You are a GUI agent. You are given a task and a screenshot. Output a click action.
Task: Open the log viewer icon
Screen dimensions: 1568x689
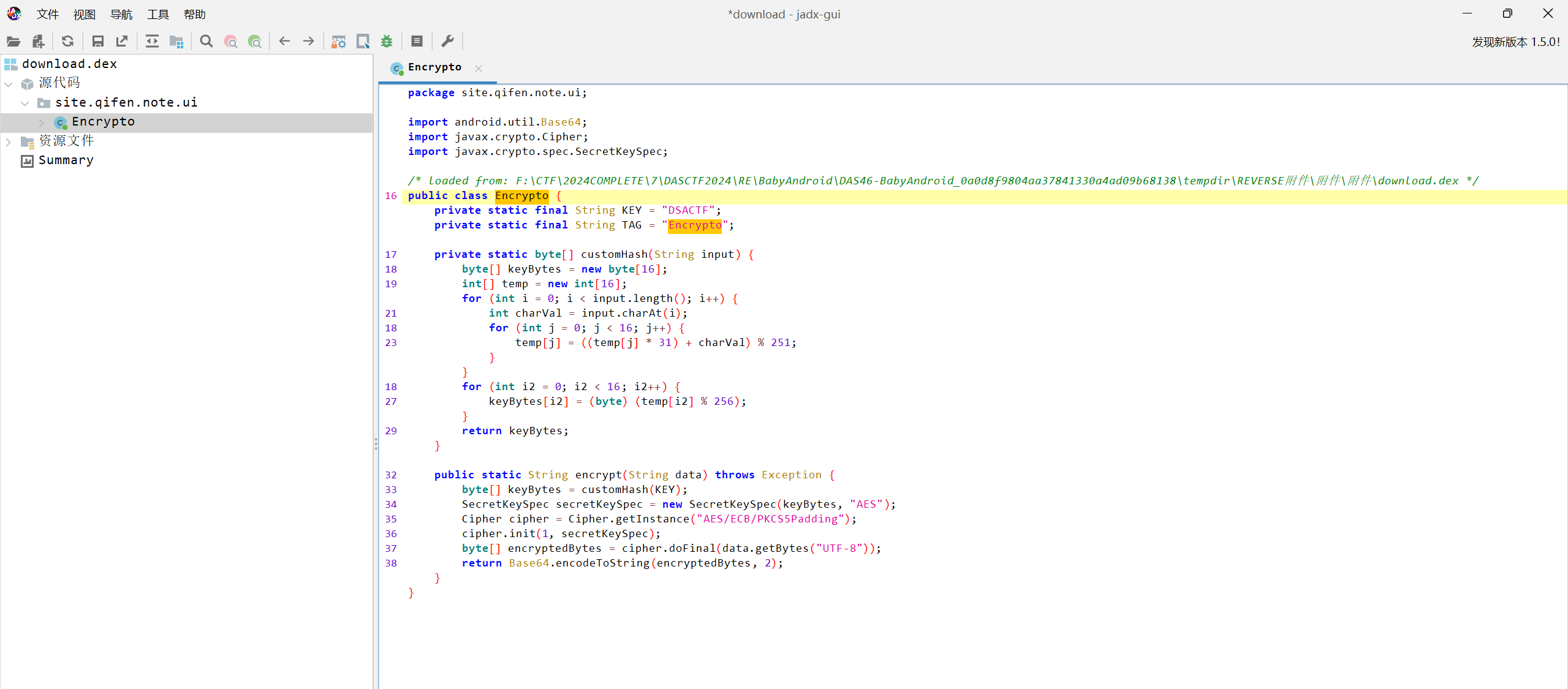417,41
